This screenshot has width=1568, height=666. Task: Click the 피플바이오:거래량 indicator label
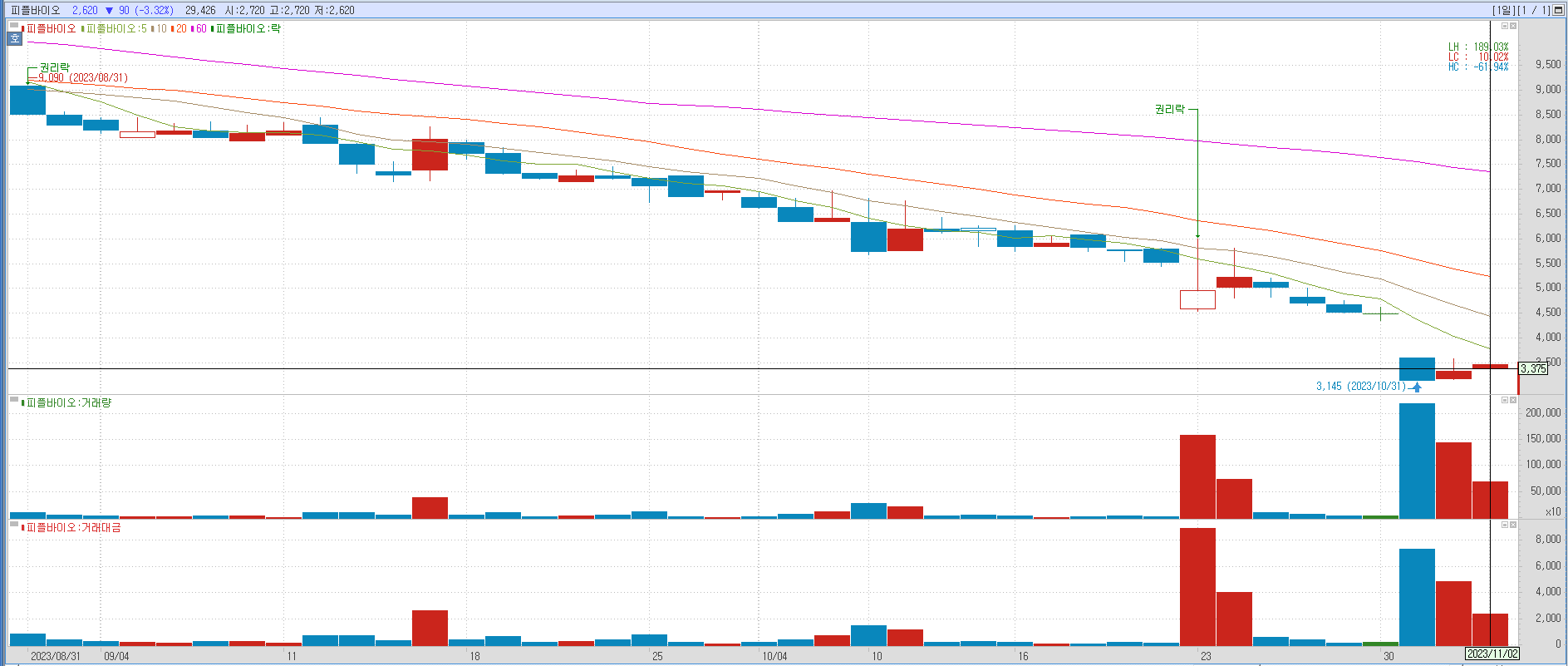pyautogui.click(x=68, y=403)
